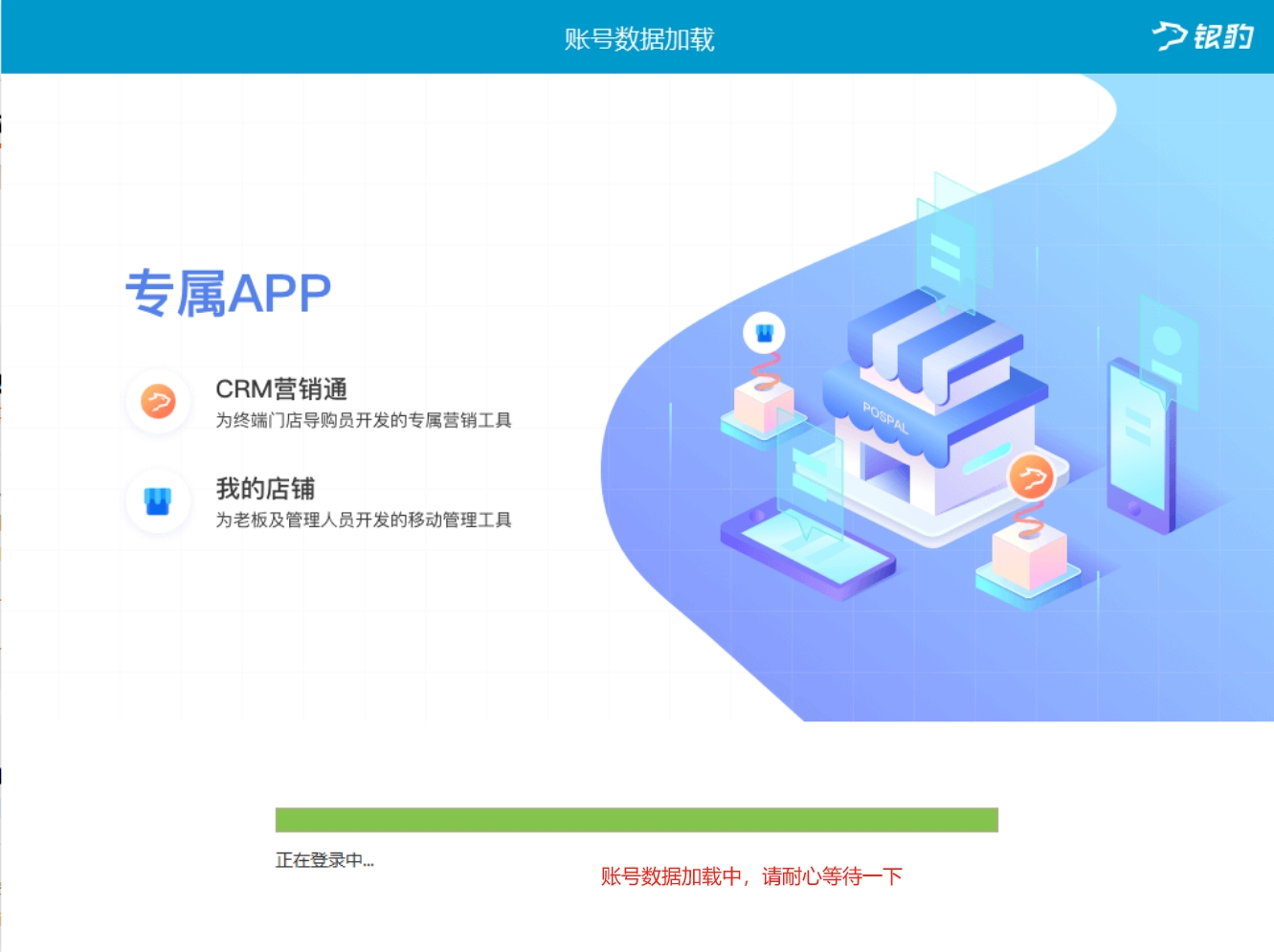The width and height of the screenshot is (1274, 952).
Task: Click the 正在登录中 status text
Action: (x=324, y=860)
